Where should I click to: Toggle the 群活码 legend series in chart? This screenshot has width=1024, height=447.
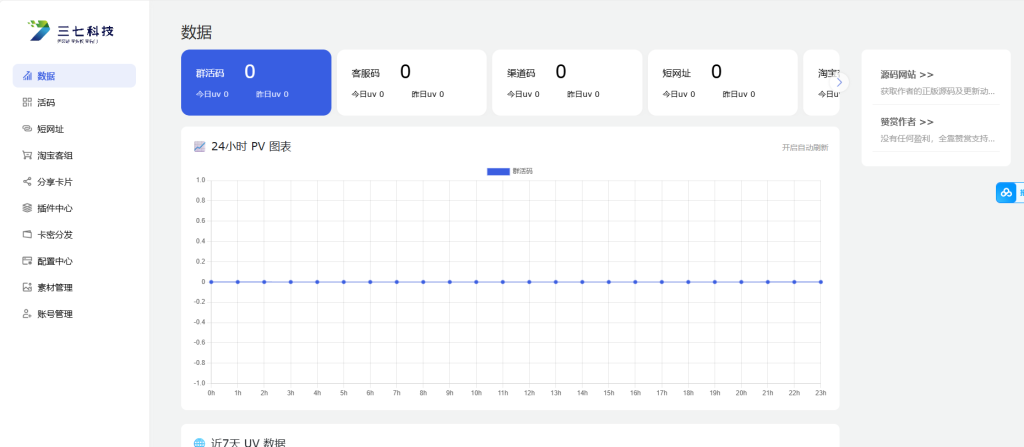(509, 171)
